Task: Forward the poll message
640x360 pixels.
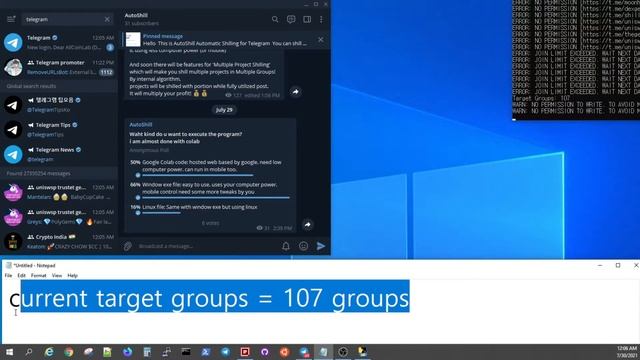Action: (x=307, y=224)
